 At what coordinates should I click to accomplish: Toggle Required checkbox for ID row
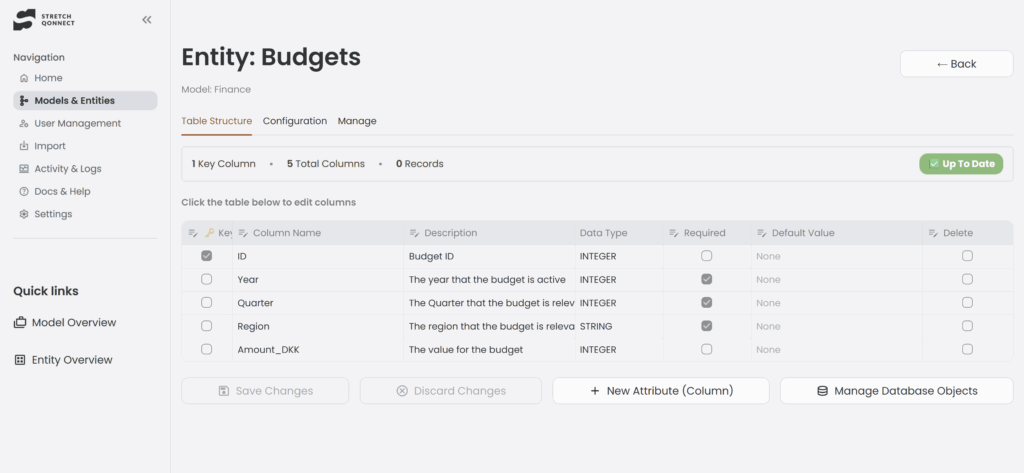[x=706, y=256]
